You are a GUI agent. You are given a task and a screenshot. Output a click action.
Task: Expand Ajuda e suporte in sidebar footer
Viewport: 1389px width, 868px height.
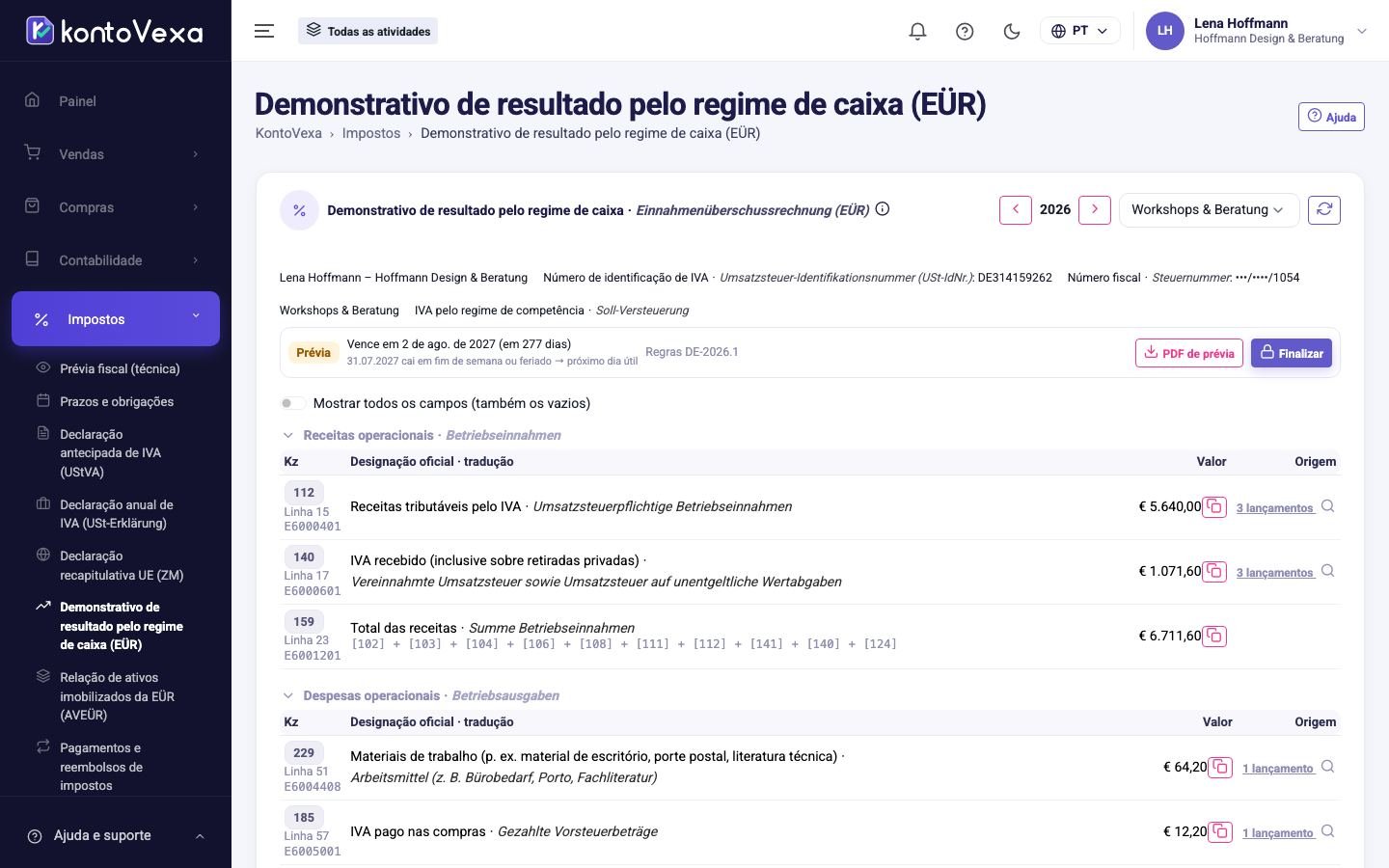click(116, 835)
